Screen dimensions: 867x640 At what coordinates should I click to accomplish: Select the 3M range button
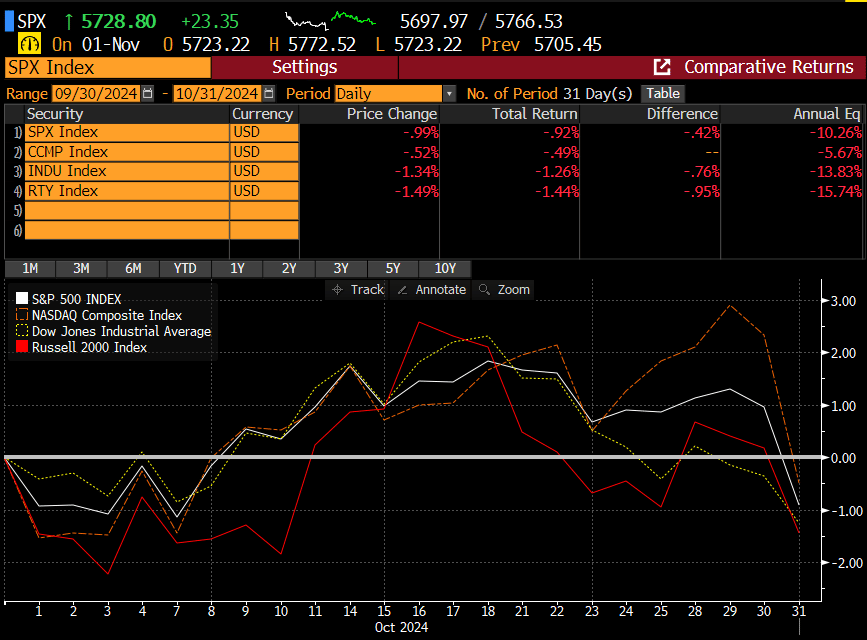[x=81, y=268]
